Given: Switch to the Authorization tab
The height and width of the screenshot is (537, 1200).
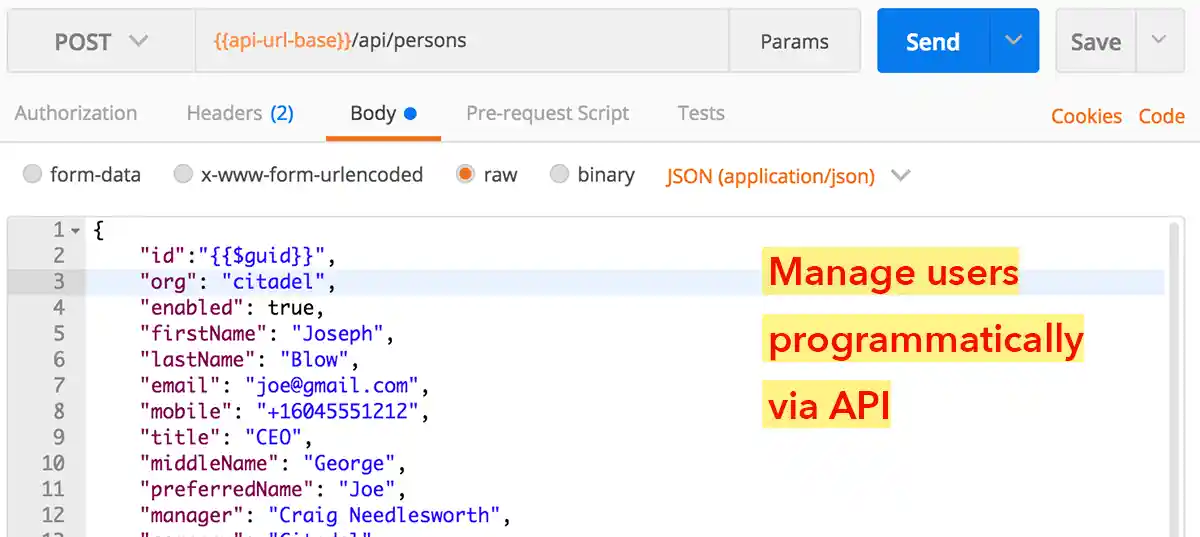Looking at the screenshot, I should 76,113.
